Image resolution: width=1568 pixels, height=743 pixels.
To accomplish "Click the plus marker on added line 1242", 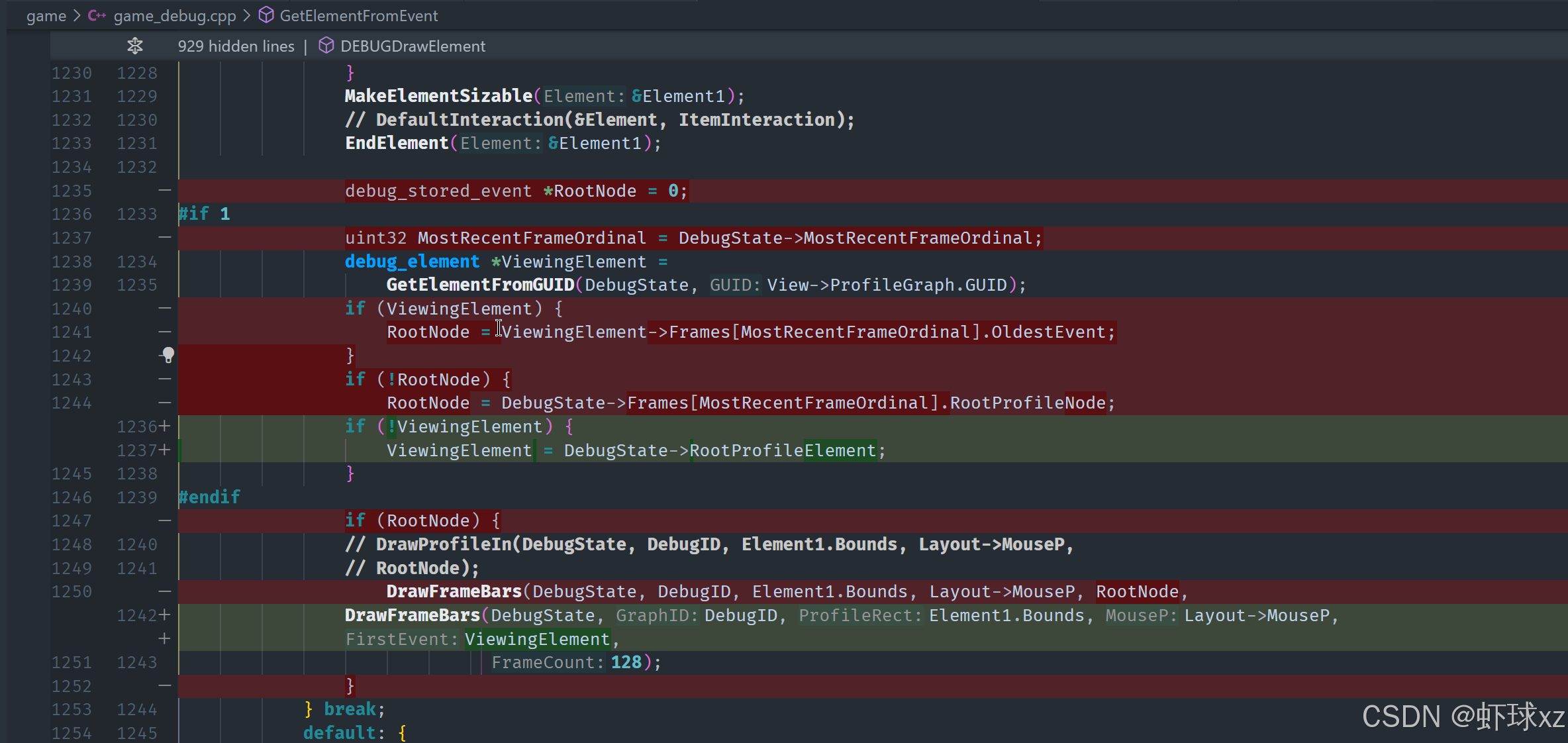I will (165, 615).
